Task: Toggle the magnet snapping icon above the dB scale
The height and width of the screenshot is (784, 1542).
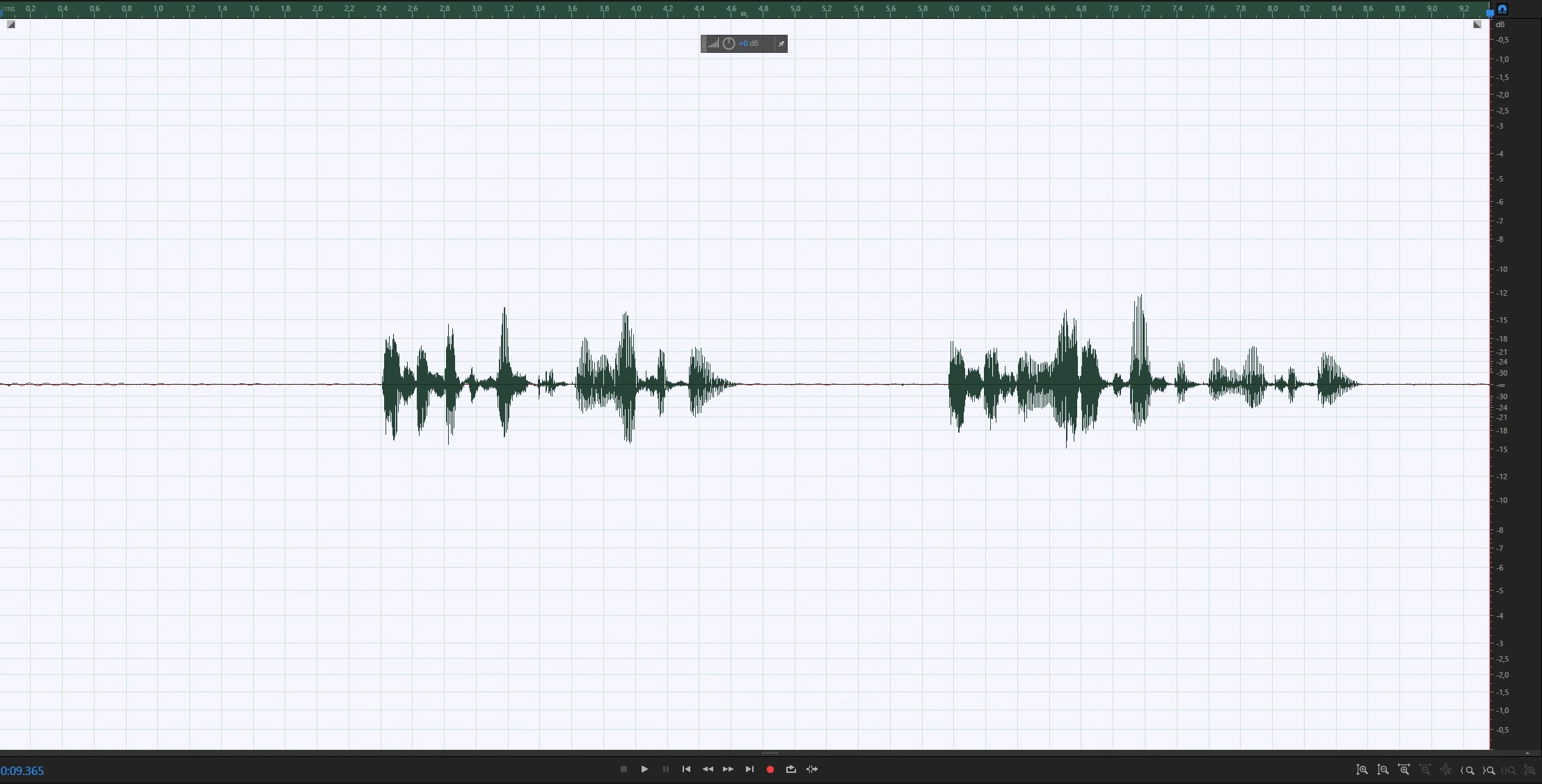Action: click(1502, 9)
